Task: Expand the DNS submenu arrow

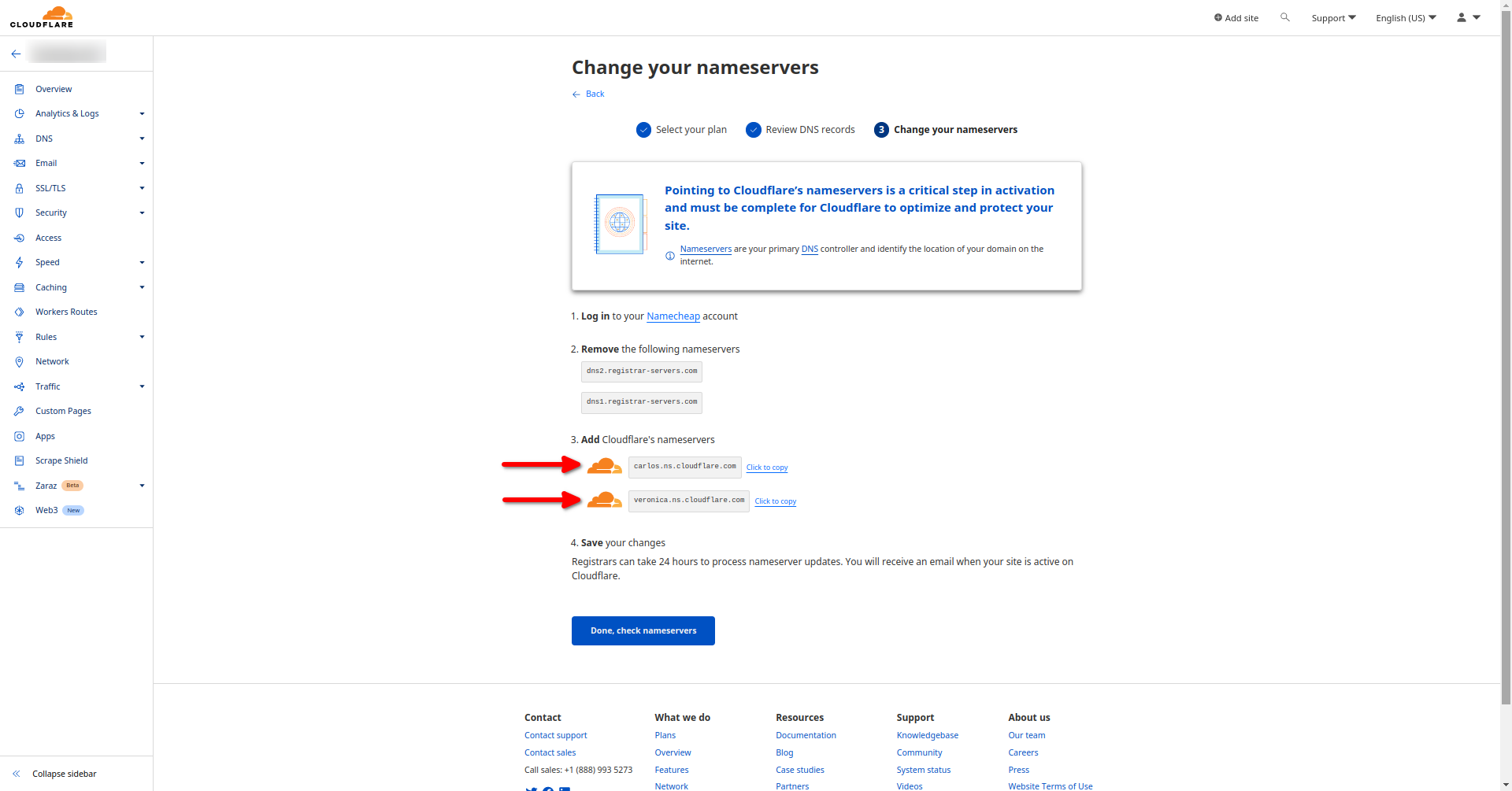Action: point(142,139)
